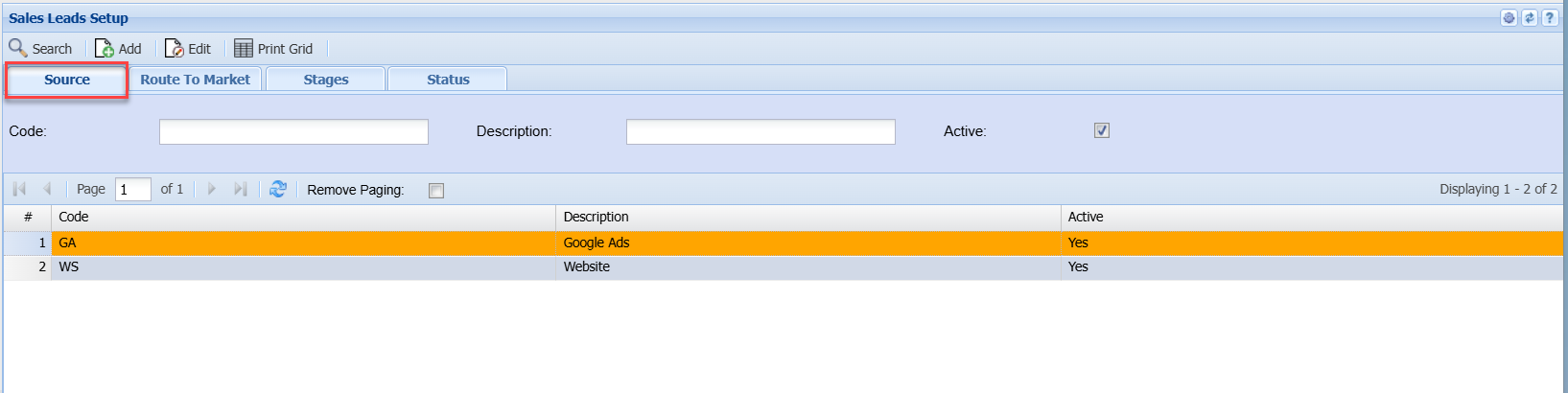Click the Print Grid icon
Image resolution: width=1568 pixels, height=393 pixels.
(x=244, y=49)
